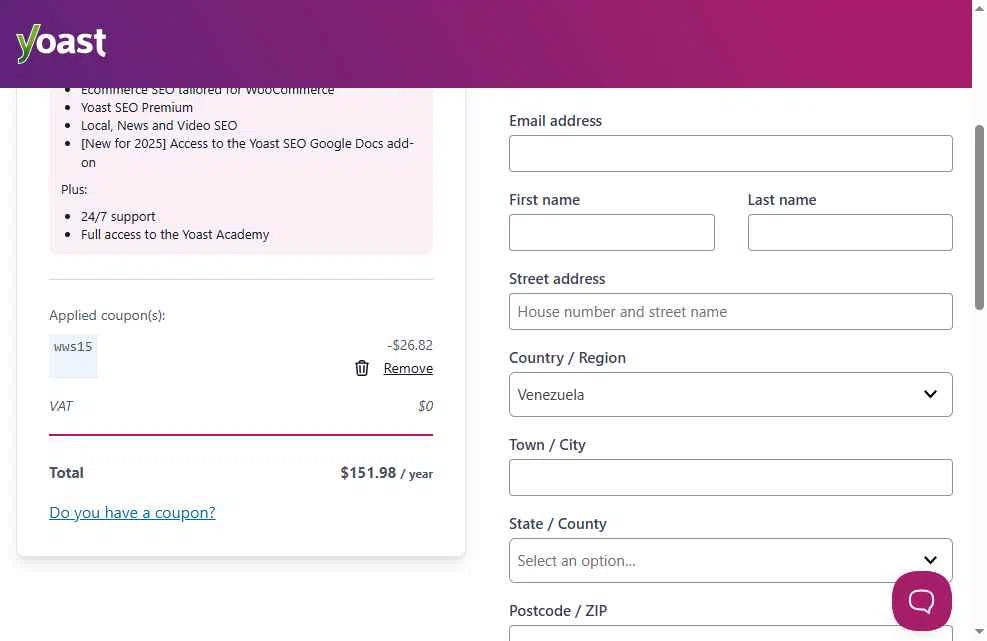Open the chat support bubble

(x=922, y=601)
